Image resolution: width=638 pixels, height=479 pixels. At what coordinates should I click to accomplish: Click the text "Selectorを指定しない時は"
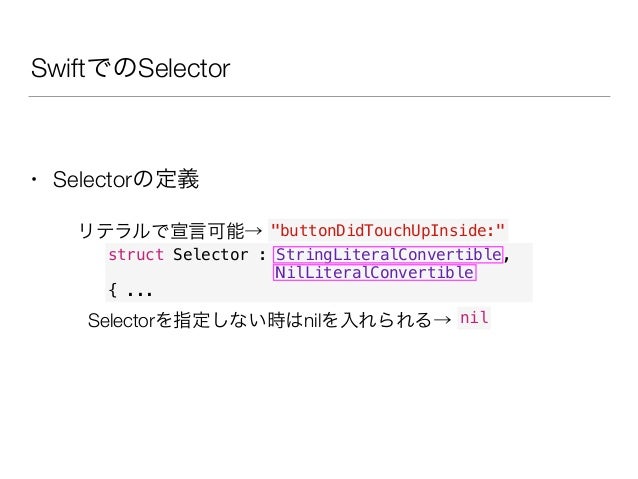point(196,320)
